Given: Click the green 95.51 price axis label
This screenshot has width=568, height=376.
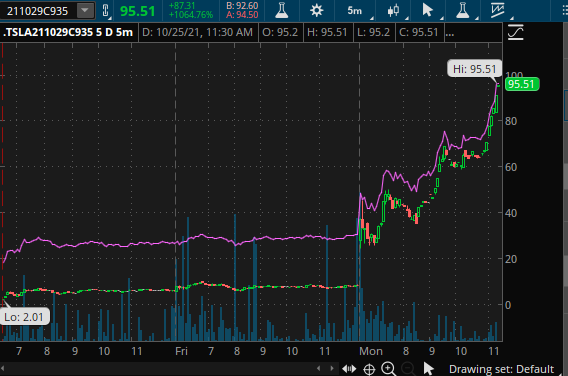Looking at the screenshot, I should [521, 84].
